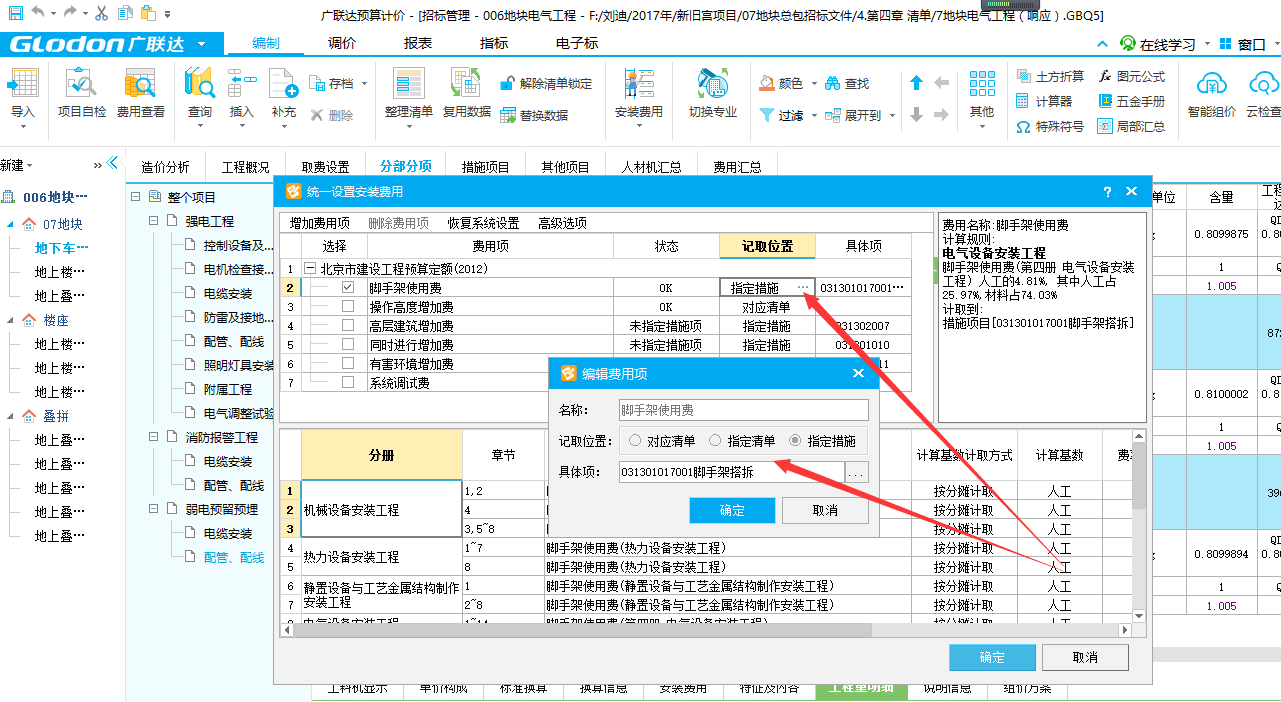Switch to the 电子标 ribbon tab
1281x702 pixels.
click(577, 43)
